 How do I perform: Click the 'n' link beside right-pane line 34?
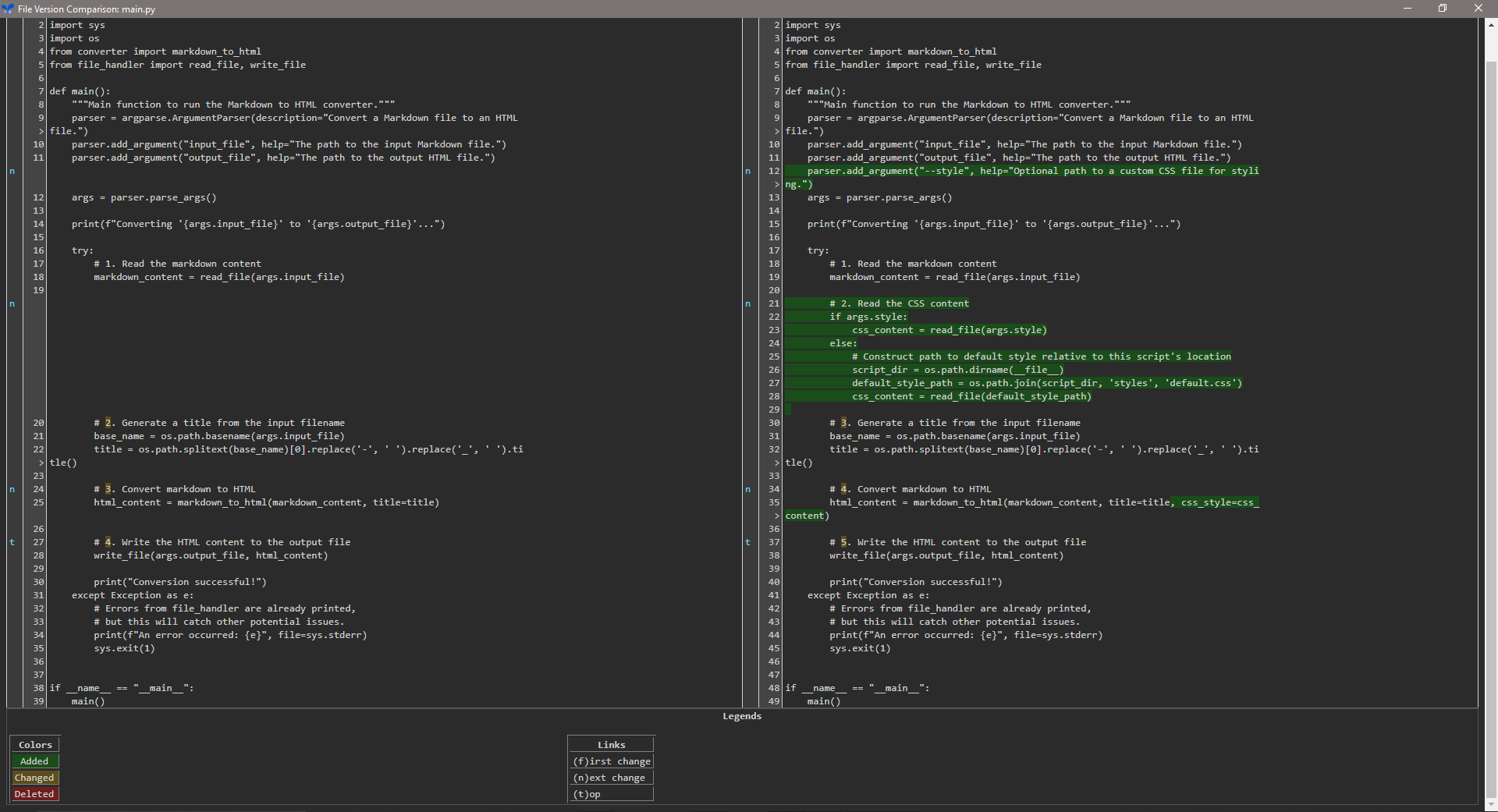pyautogui.click(x=747, y=490)
